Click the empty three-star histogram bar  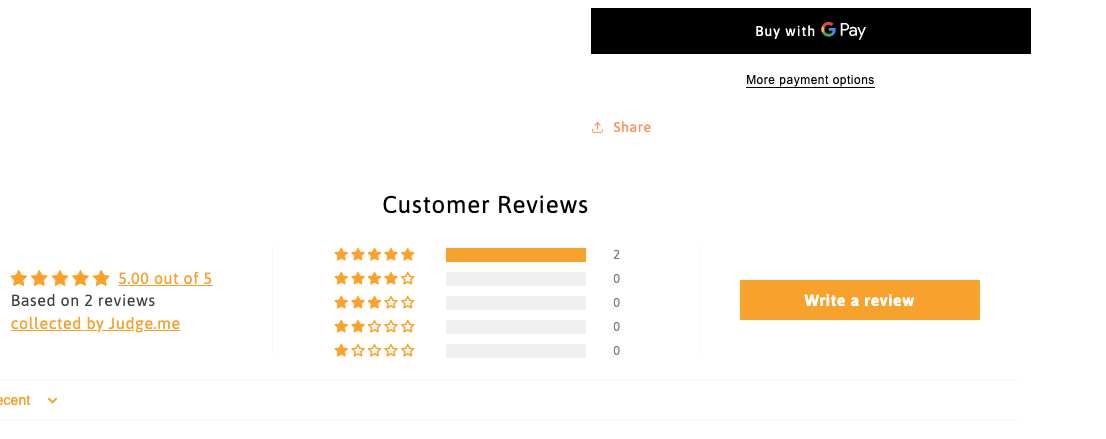tap(515, 303)
